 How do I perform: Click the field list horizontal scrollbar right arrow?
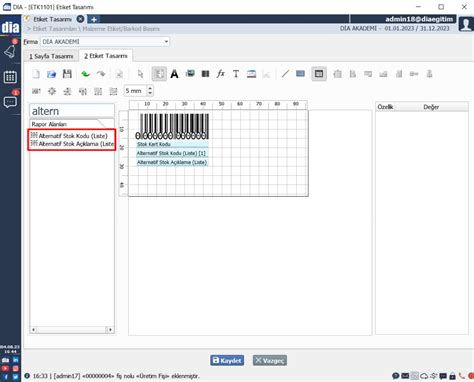110,330
